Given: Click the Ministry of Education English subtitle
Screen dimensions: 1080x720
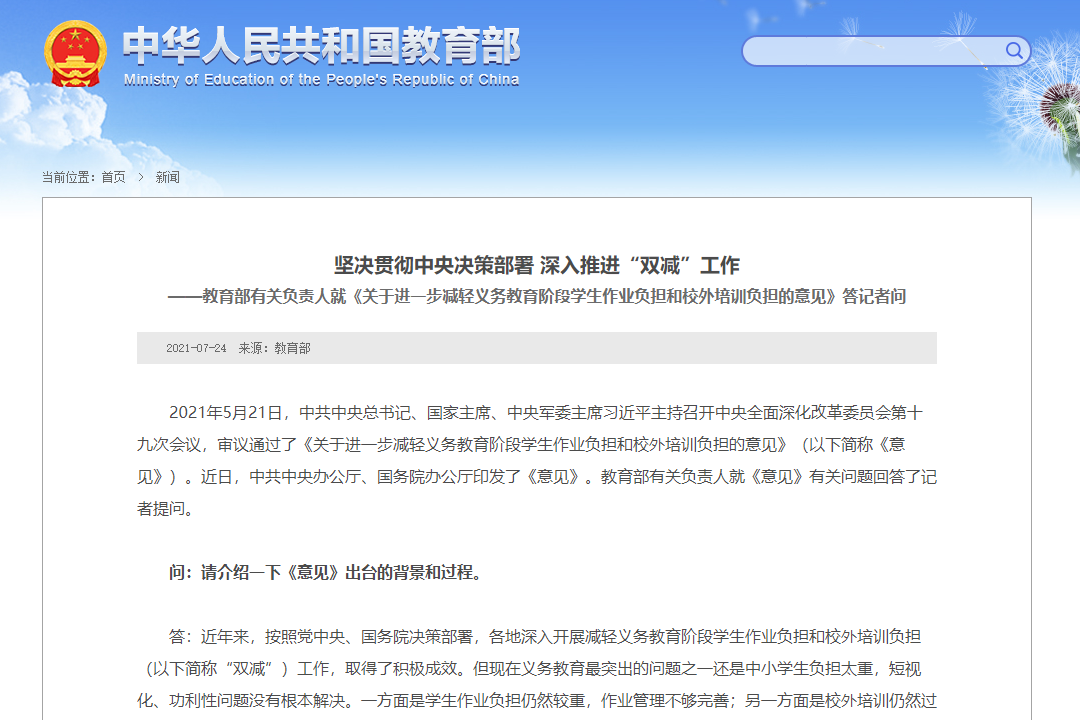Looking at the screenshot, I should [x=321, y=80].
